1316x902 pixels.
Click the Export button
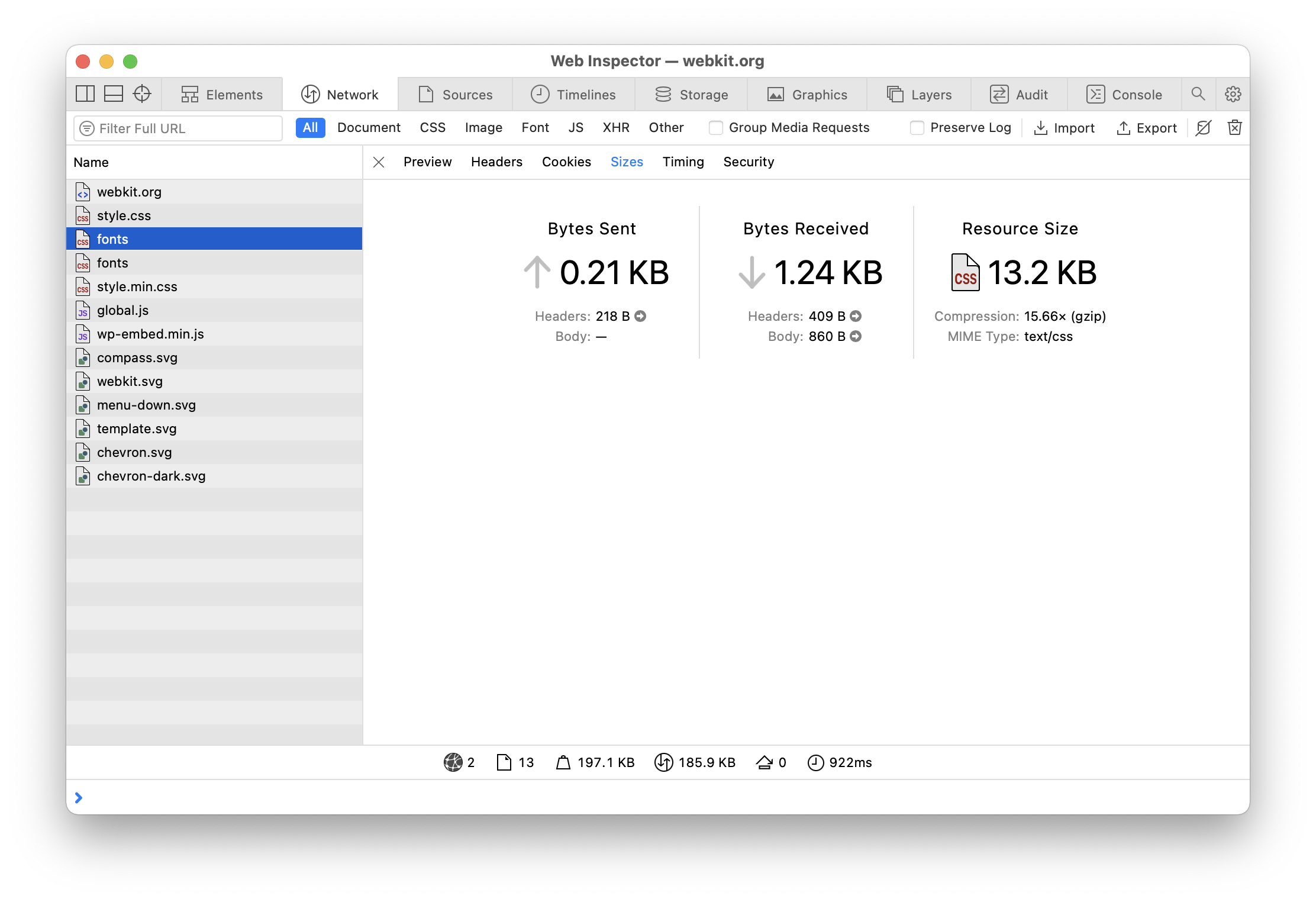click(x=1147, y=128)
